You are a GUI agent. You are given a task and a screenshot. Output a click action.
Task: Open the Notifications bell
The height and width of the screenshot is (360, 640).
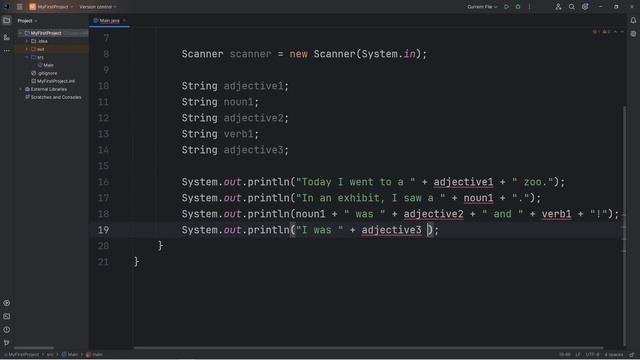[x=633, y=20]
